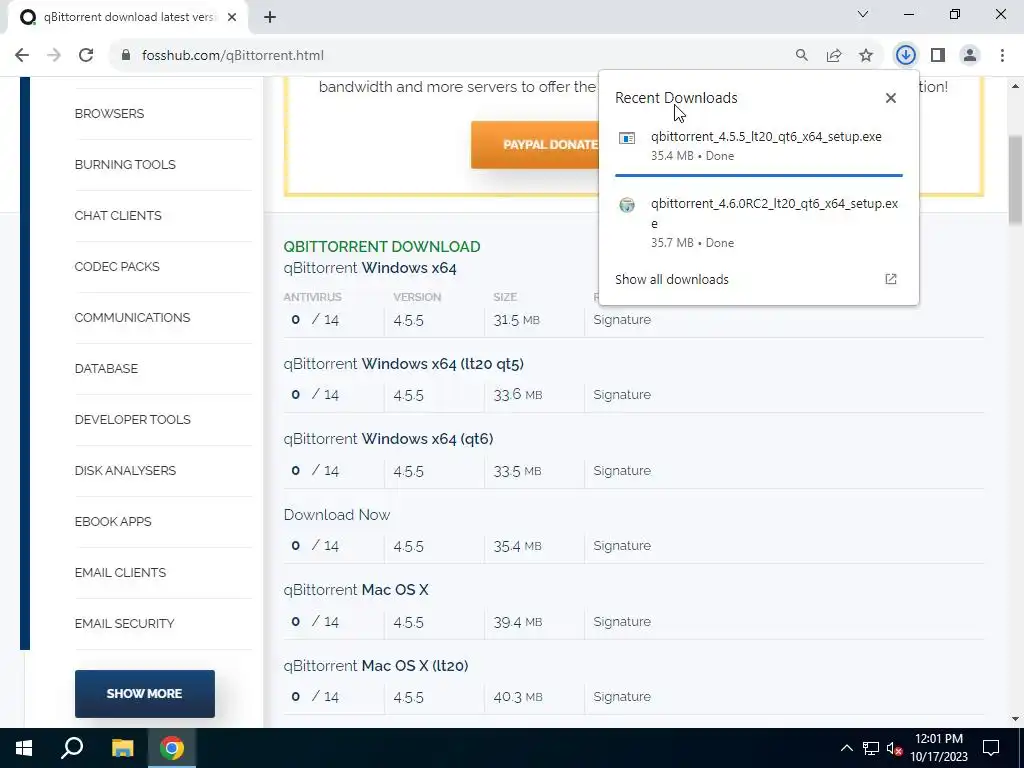
Task: Open downloads page via external-link icon
Action: (x=891, y=280)
